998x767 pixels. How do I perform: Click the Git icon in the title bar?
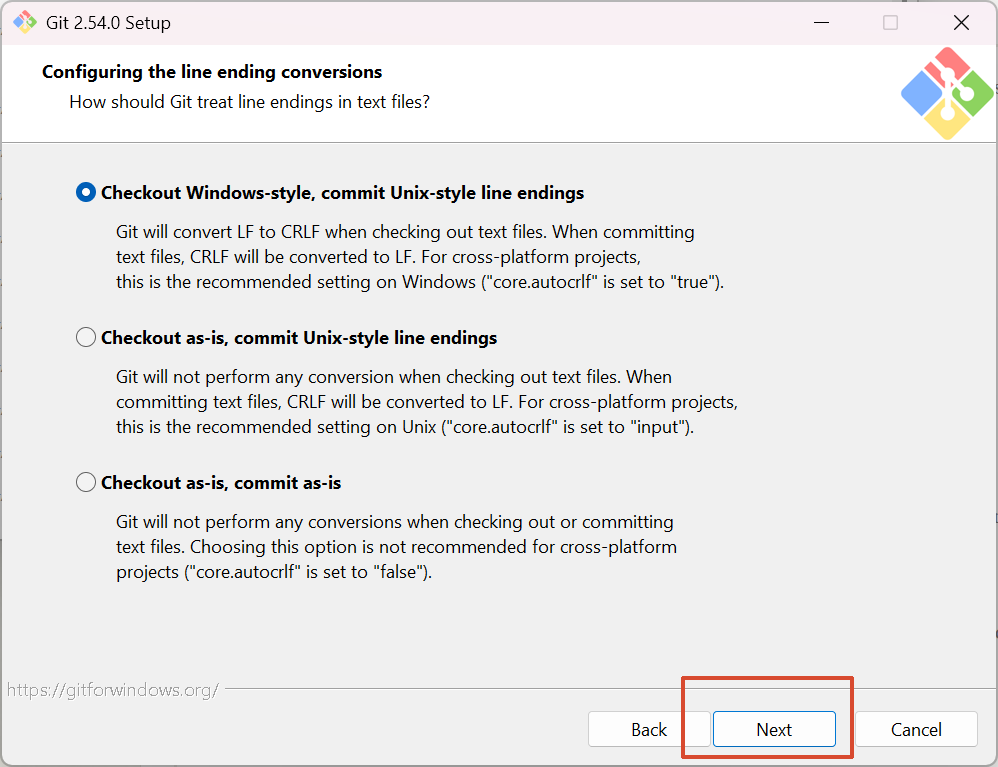tap(24, 22)
